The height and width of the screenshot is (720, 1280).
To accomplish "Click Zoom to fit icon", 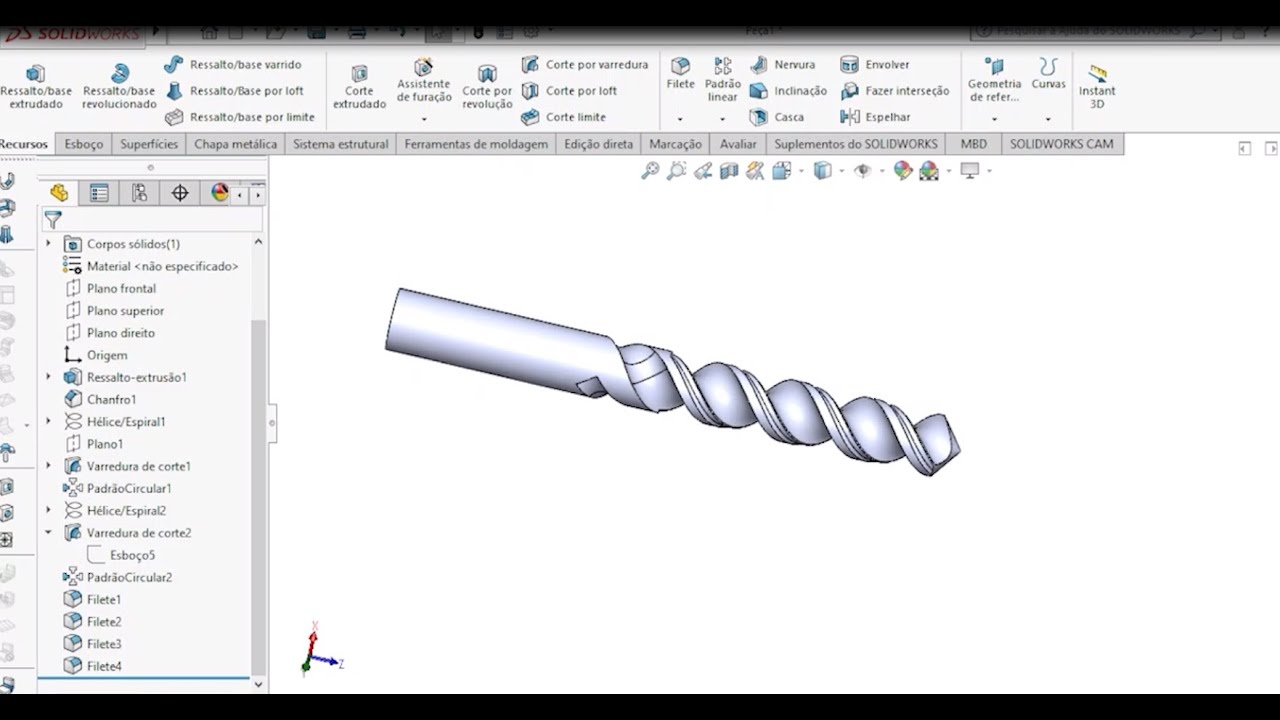I will pos(650,171).
